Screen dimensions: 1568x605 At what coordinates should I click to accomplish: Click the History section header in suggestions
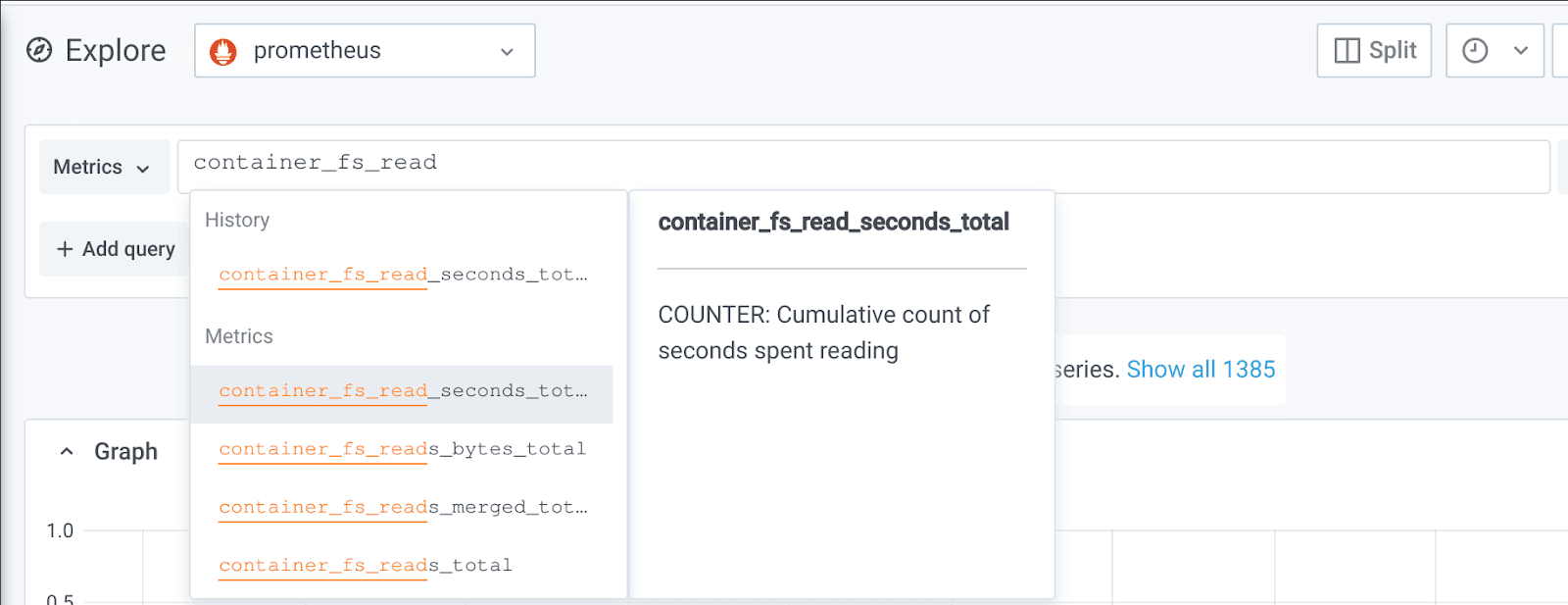click(237, 221)
